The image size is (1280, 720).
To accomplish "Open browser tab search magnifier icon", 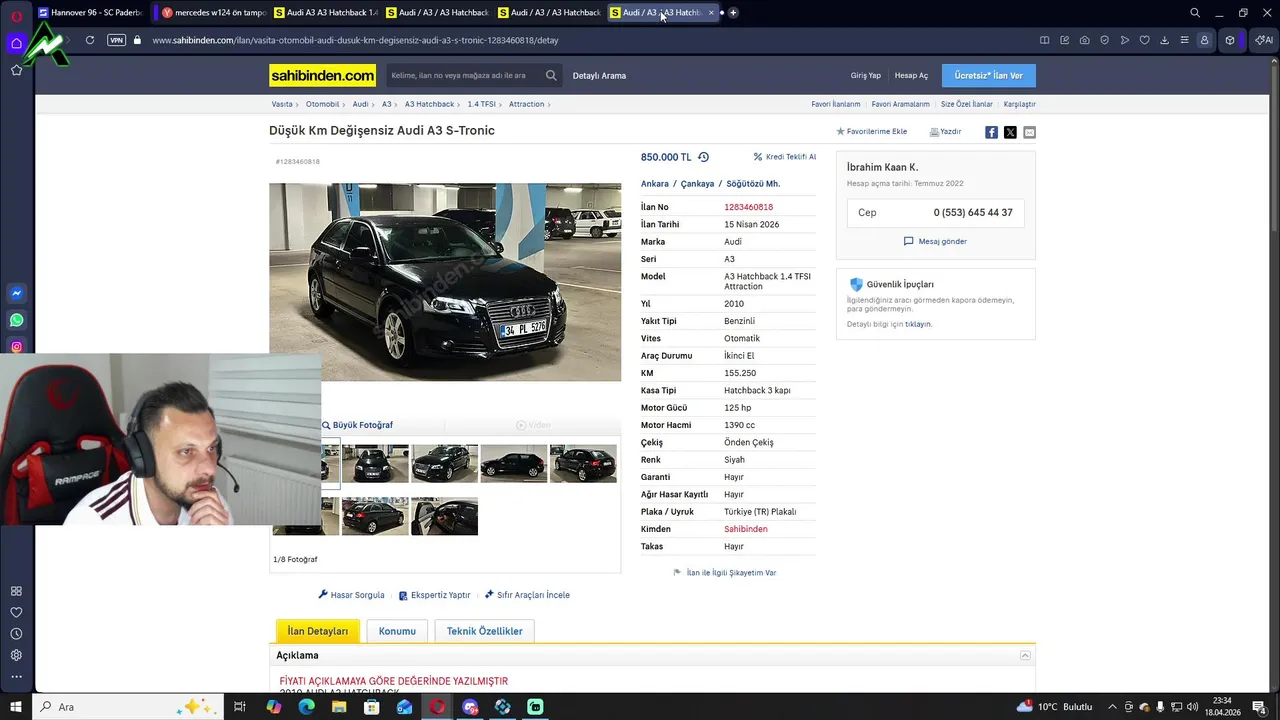I will (x=1195, y=13).
